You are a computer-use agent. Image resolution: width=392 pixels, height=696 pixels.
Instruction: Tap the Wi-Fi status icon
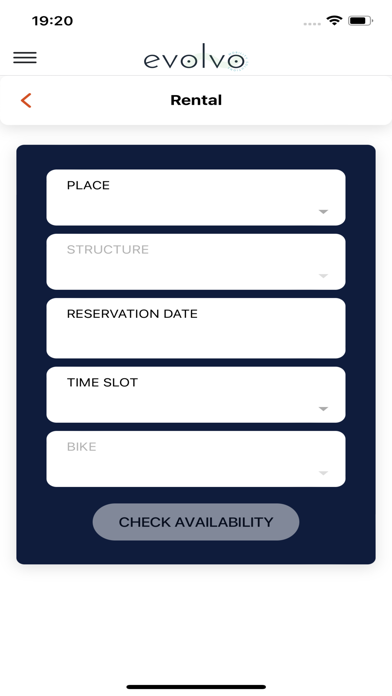pos(334,20)
